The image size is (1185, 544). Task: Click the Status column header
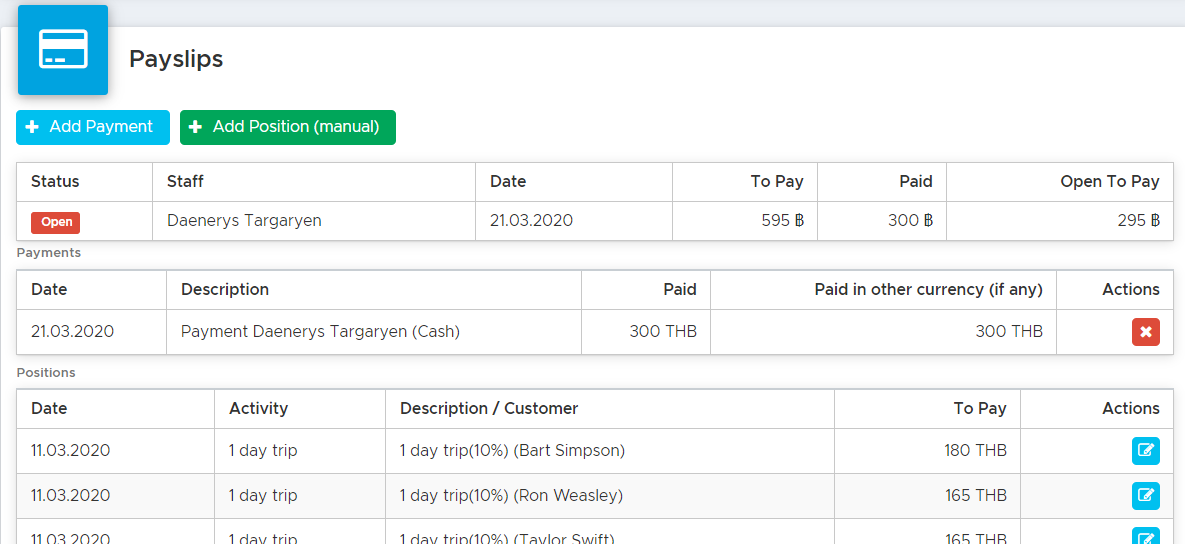pyautogui.click(x=55, y=181)
